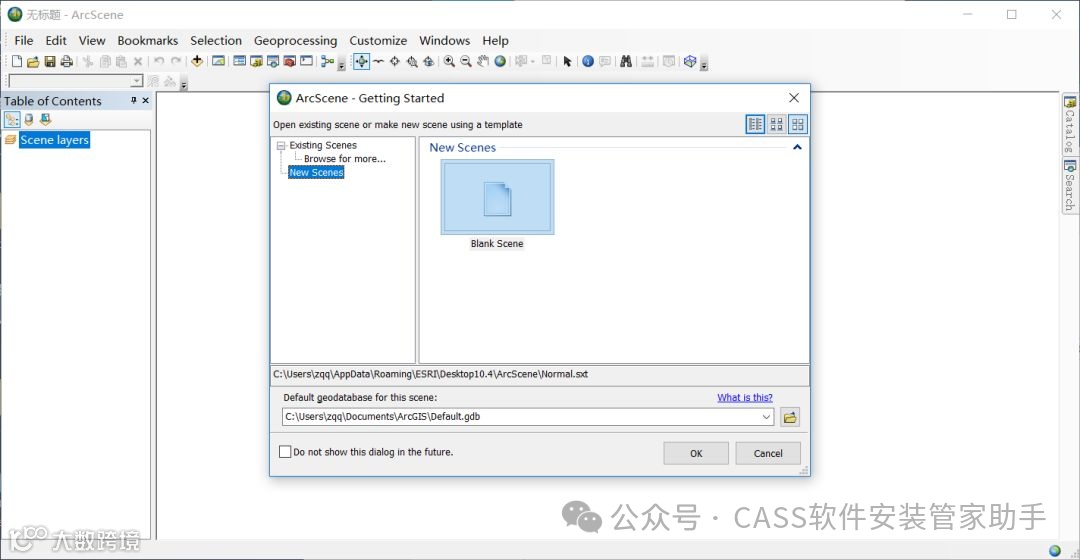Screen dimensions: 1080x560
Task: Collapse the New Scenes section chevron
Action: pyautogui.click(x=797, y=147)
